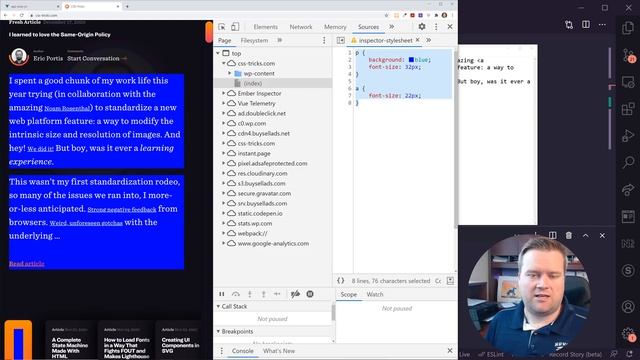This screenshot has width=640, height=360.
Task: Select res.cloudinary.com in the tree
Action: (x=262, y=173)
